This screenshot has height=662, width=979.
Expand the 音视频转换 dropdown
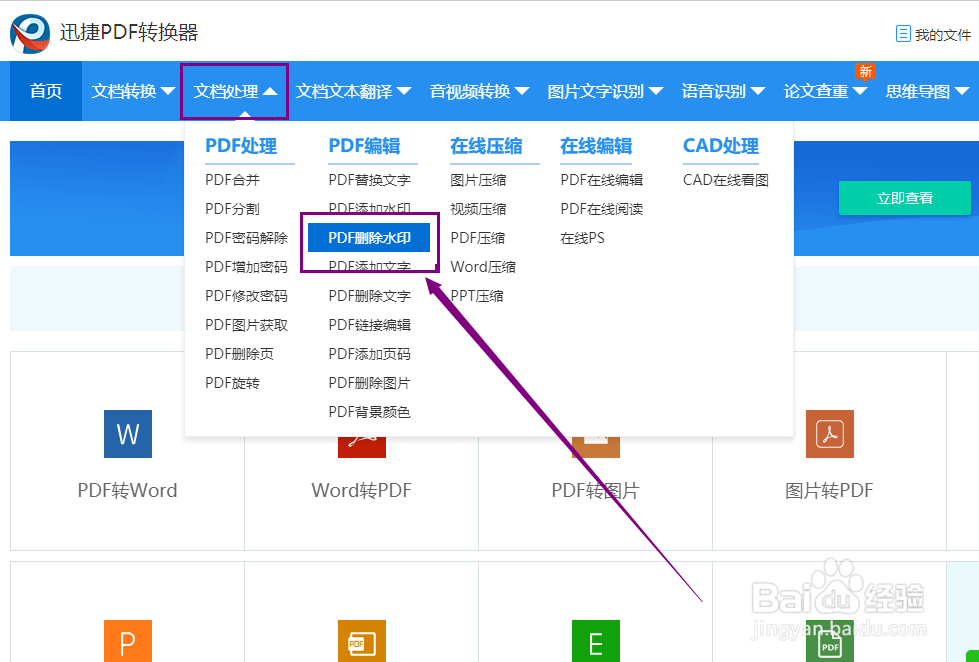tap(470, 90)
